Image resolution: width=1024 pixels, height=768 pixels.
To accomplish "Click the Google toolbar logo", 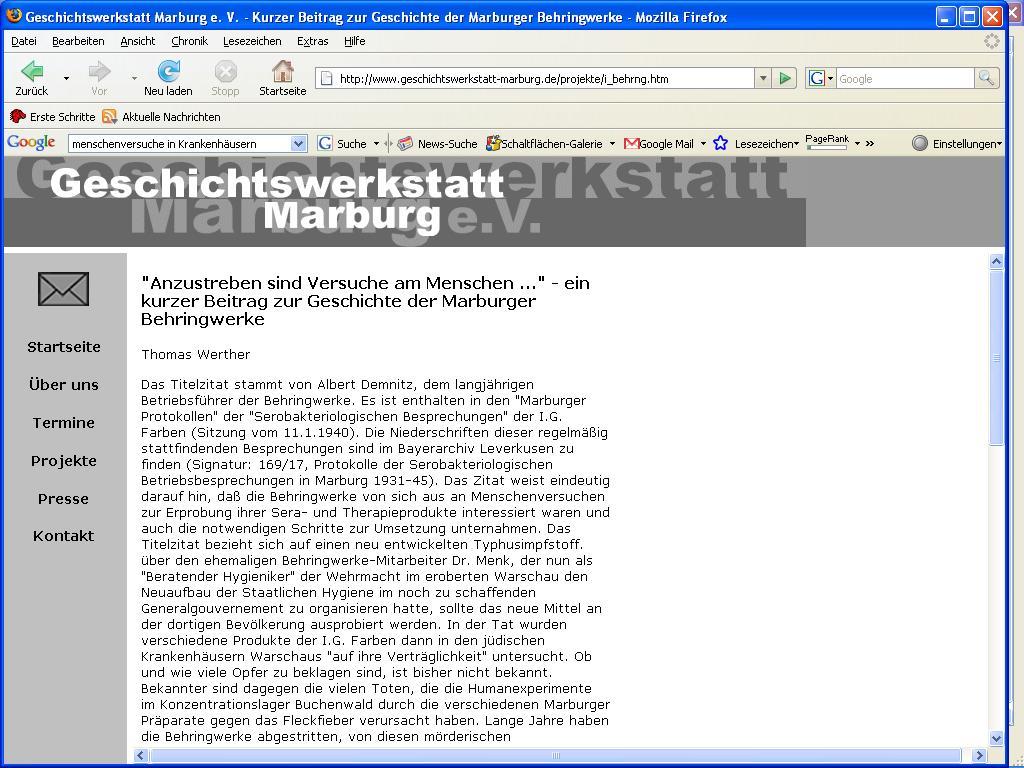I will click(x=31, y=142).
